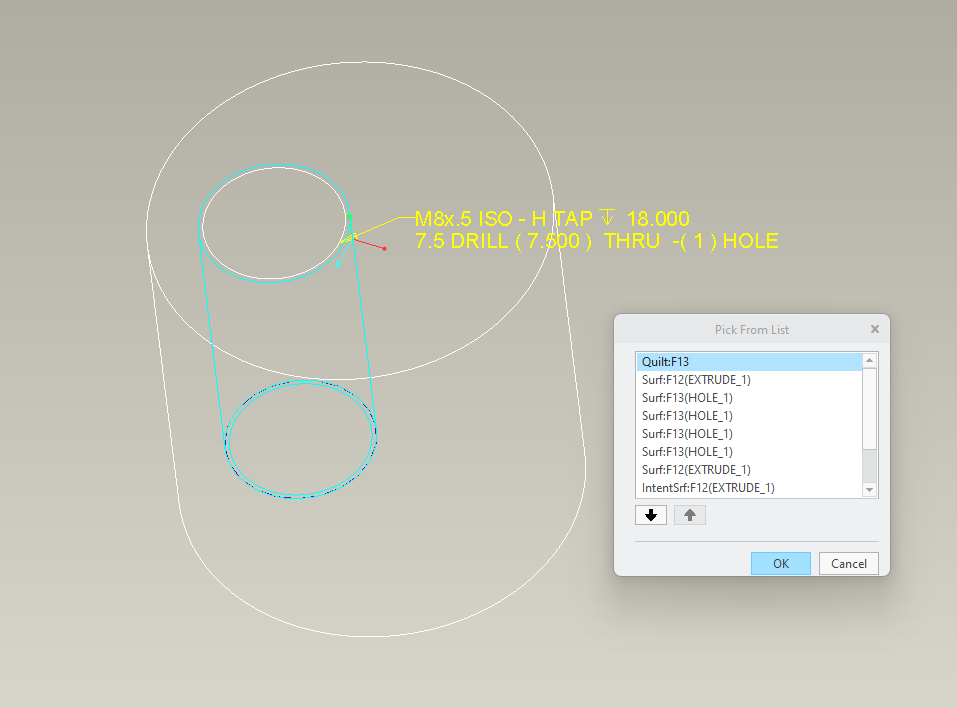The width and height of the screenshot is (957, 708).
Task: Select Quilt:F13 in the list
Action: tap(700, 361)
